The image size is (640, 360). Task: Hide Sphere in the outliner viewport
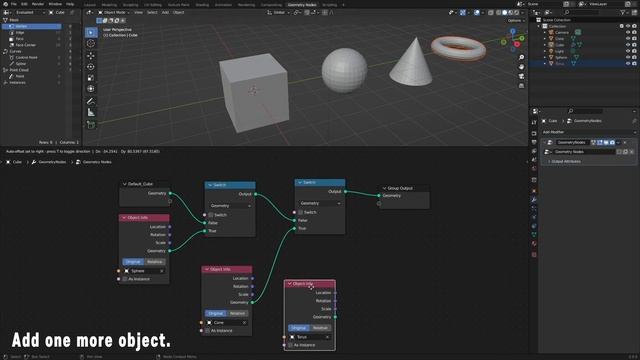(x=628, y=57)
